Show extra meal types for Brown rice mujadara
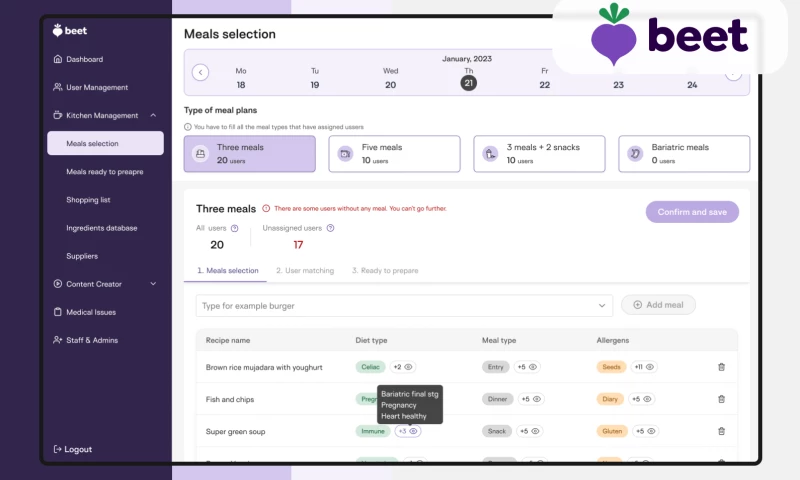 click(x=528, y=367)
